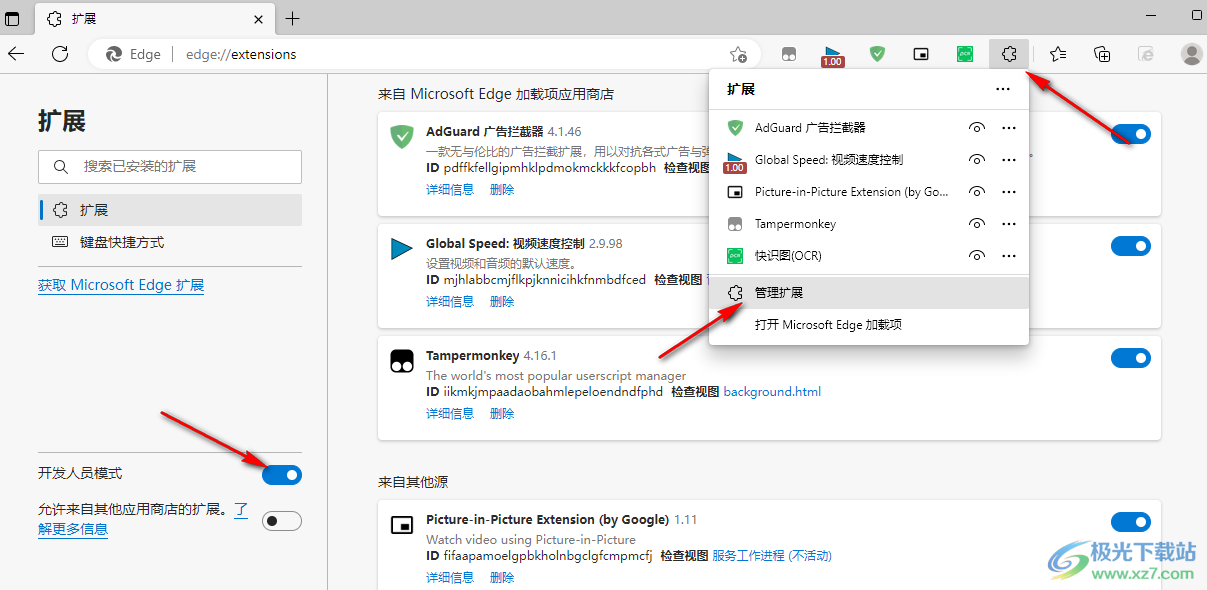
Task: Click the Global Speed toolbar icon showing 1.00
Action: (832, 55)
